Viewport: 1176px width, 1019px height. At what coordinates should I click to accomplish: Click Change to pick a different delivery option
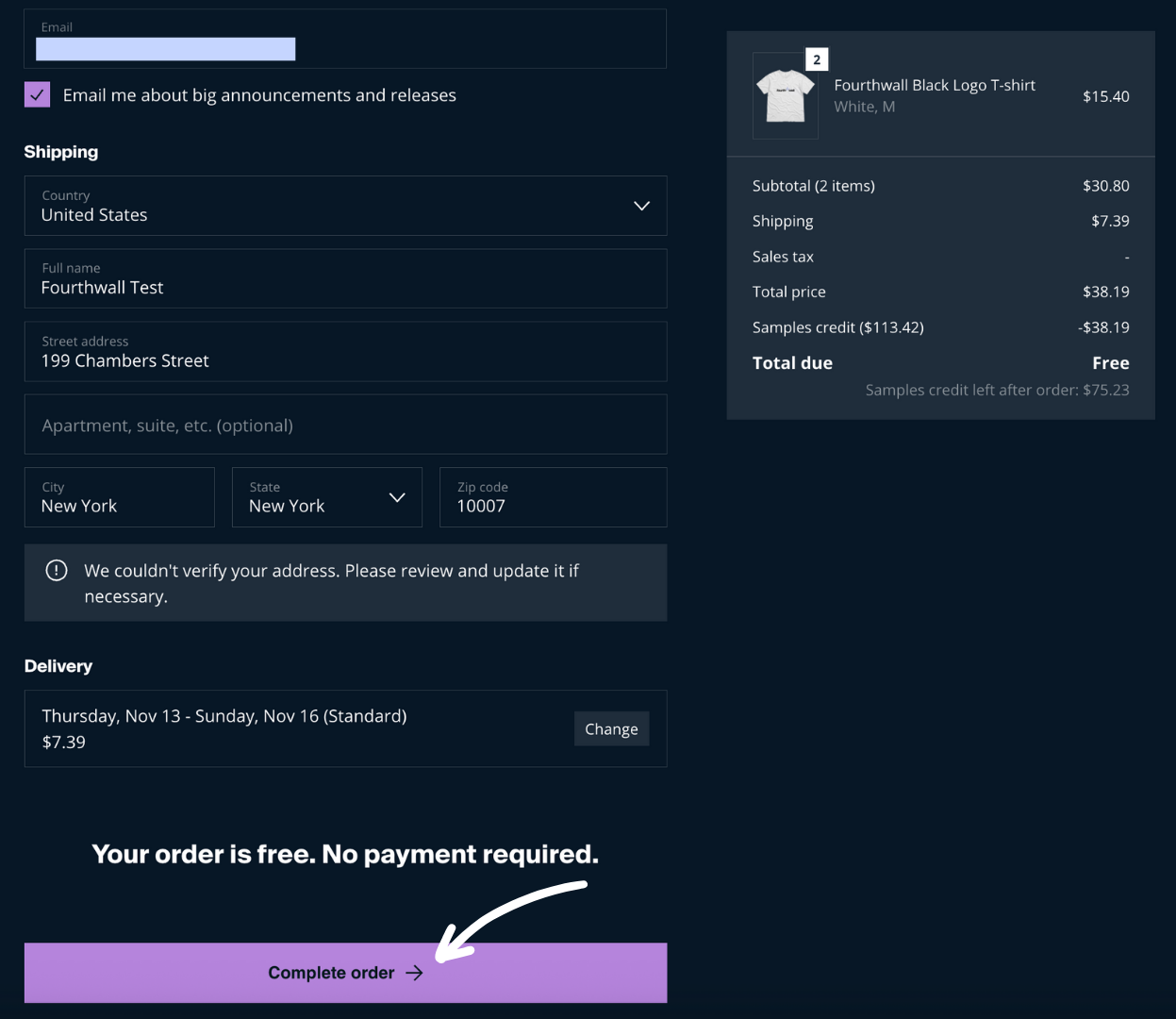(x=611, y=728)
